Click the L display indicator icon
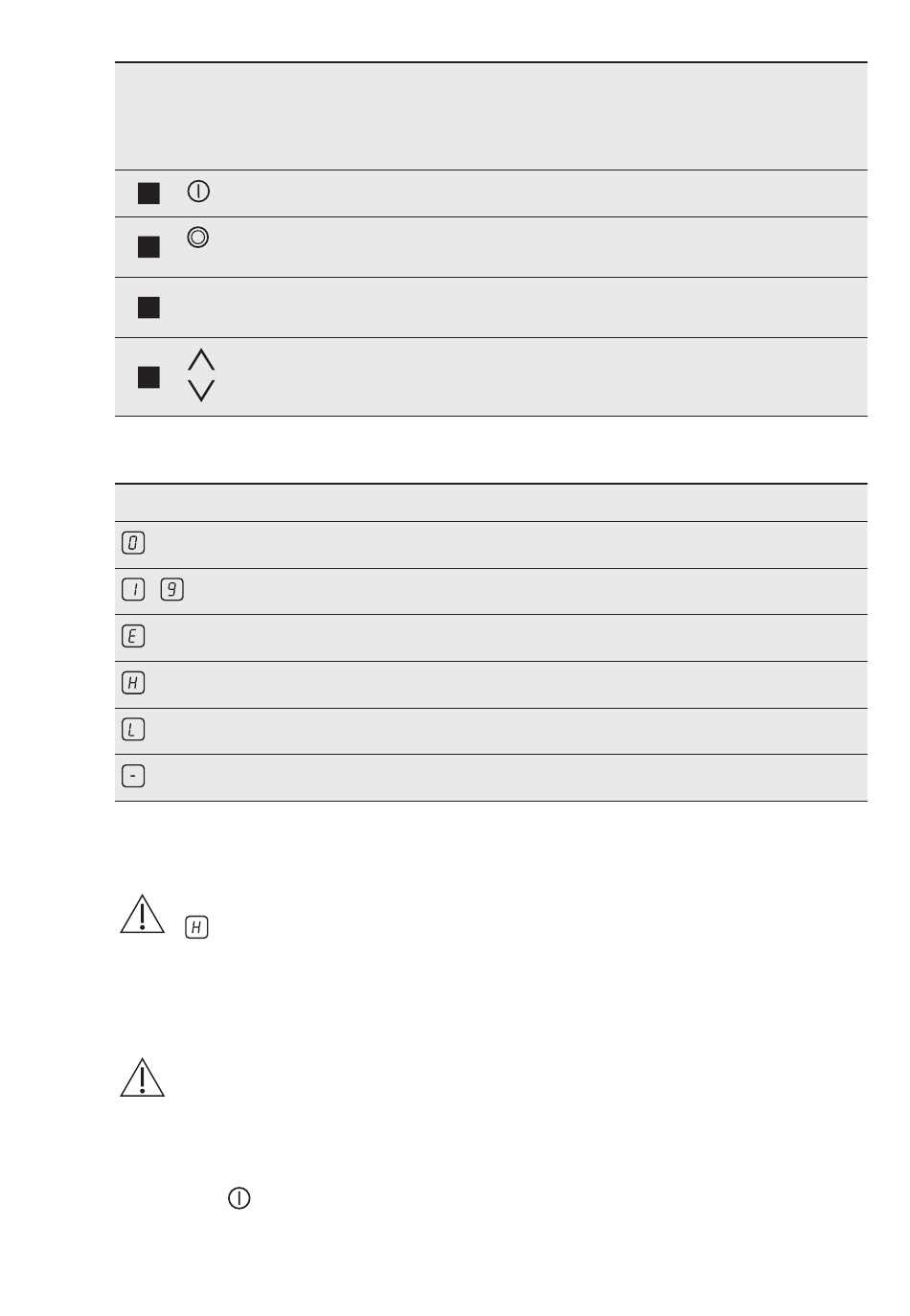This screenshot has width=910, height=1316. (x=133, y=730)
